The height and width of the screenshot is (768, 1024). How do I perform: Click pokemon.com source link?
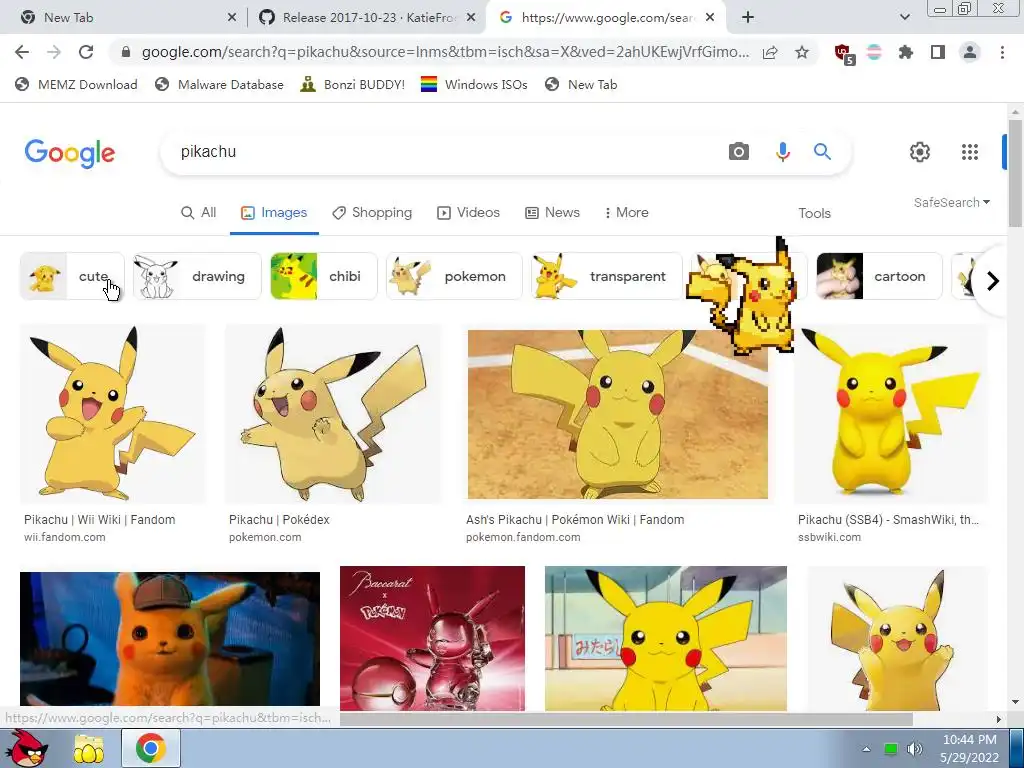265,537
